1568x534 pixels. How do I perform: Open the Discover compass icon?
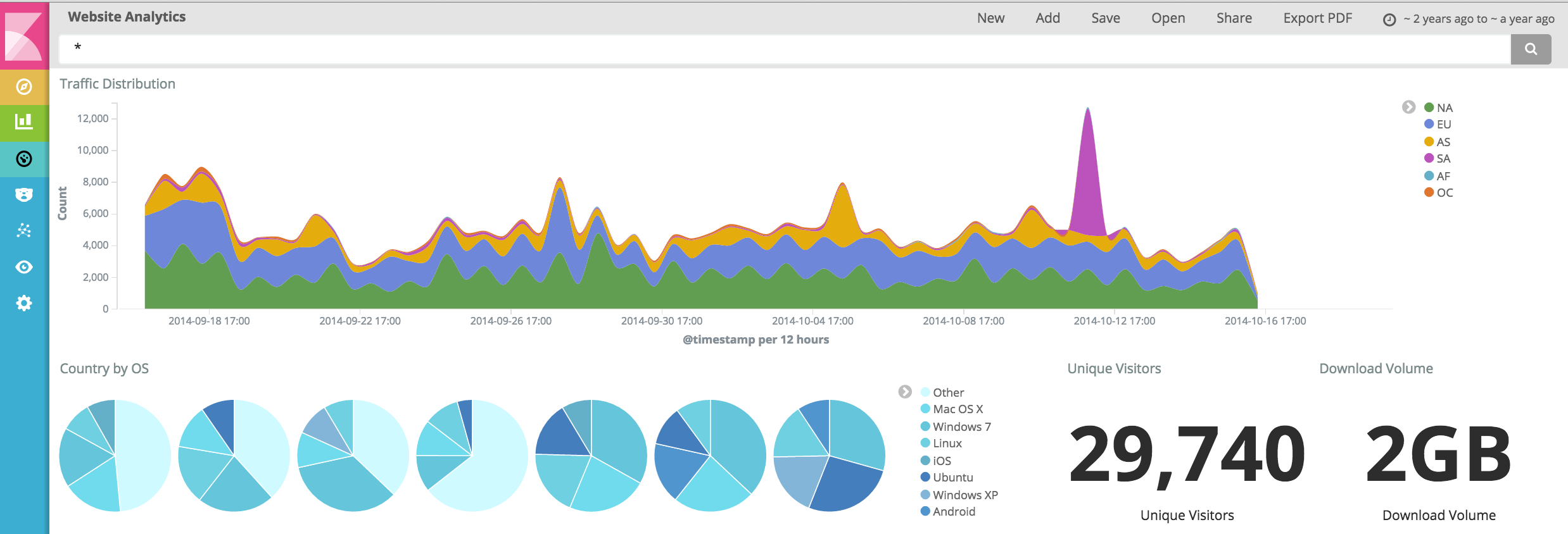(24, 87)
